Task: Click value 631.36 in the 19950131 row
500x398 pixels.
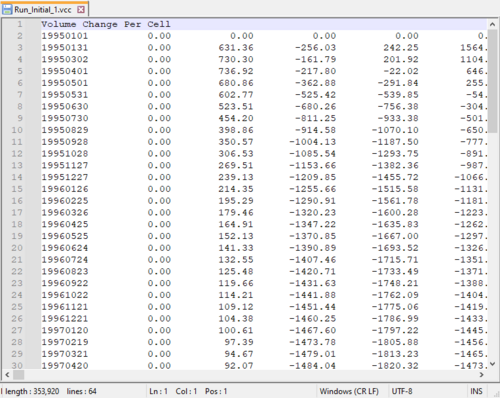Action: [236, 48]
